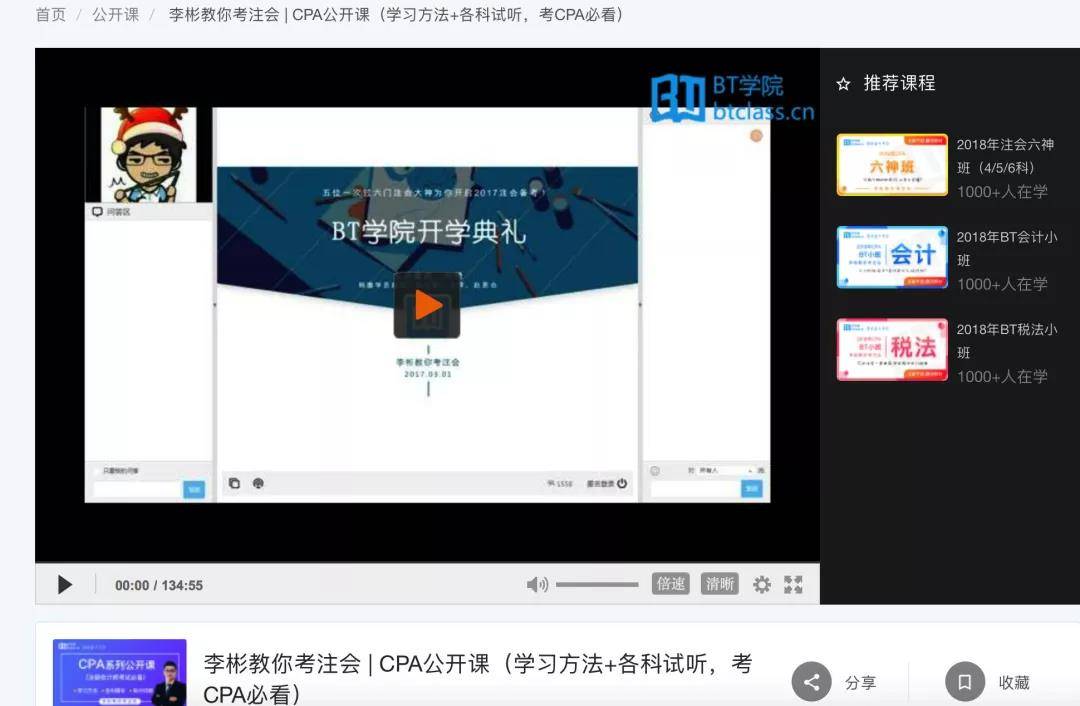Open player settings gear icon
Image resolution: width=1080 pixels, height=706 pixels.
pos(762,585)
